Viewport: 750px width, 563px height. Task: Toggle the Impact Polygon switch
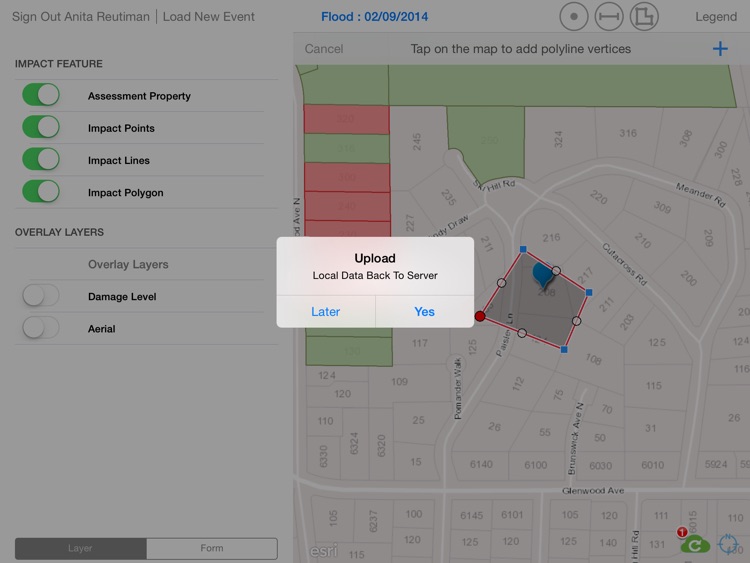tap(41, 191)
